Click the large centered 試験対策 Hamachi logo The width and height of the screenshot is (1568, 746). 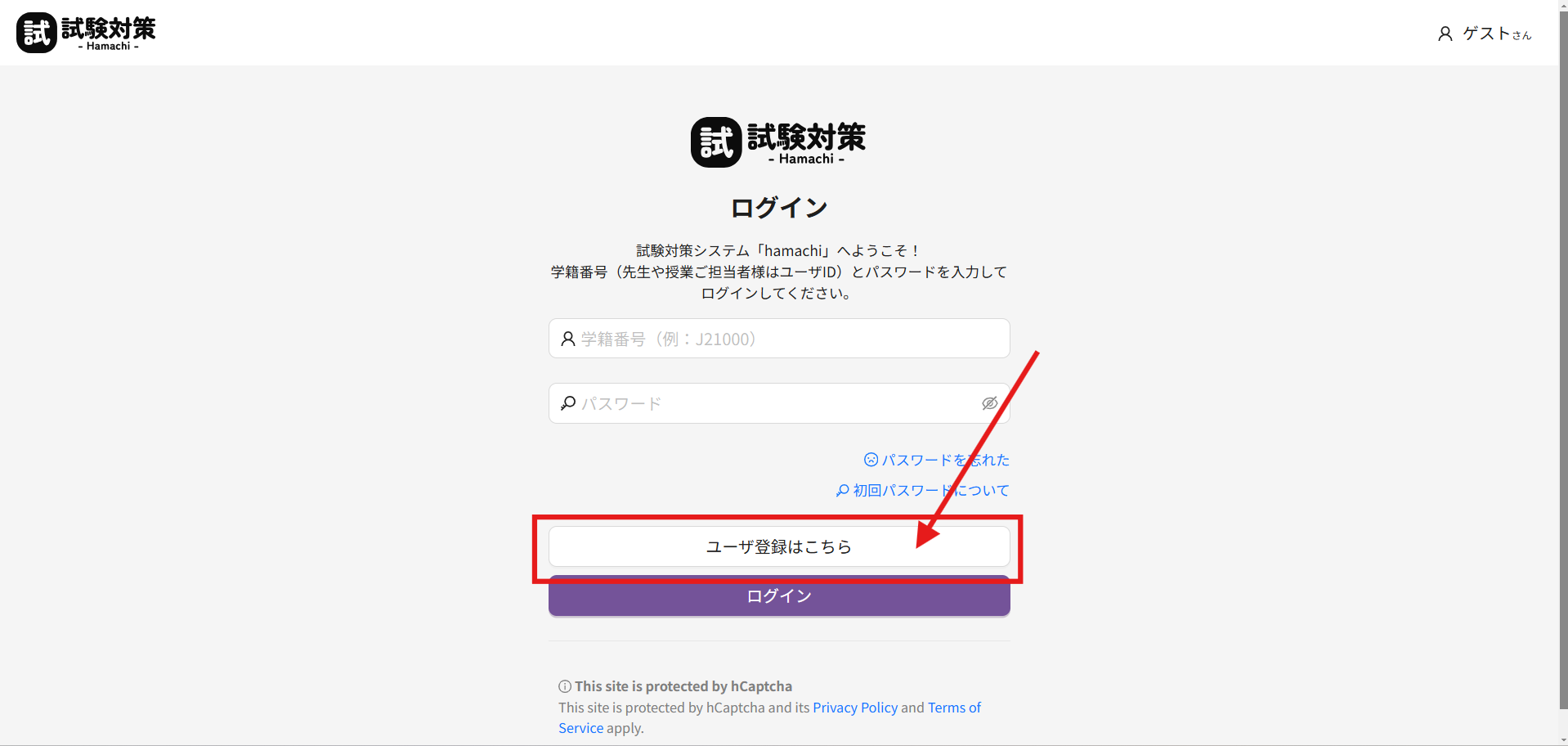(778, 142)
